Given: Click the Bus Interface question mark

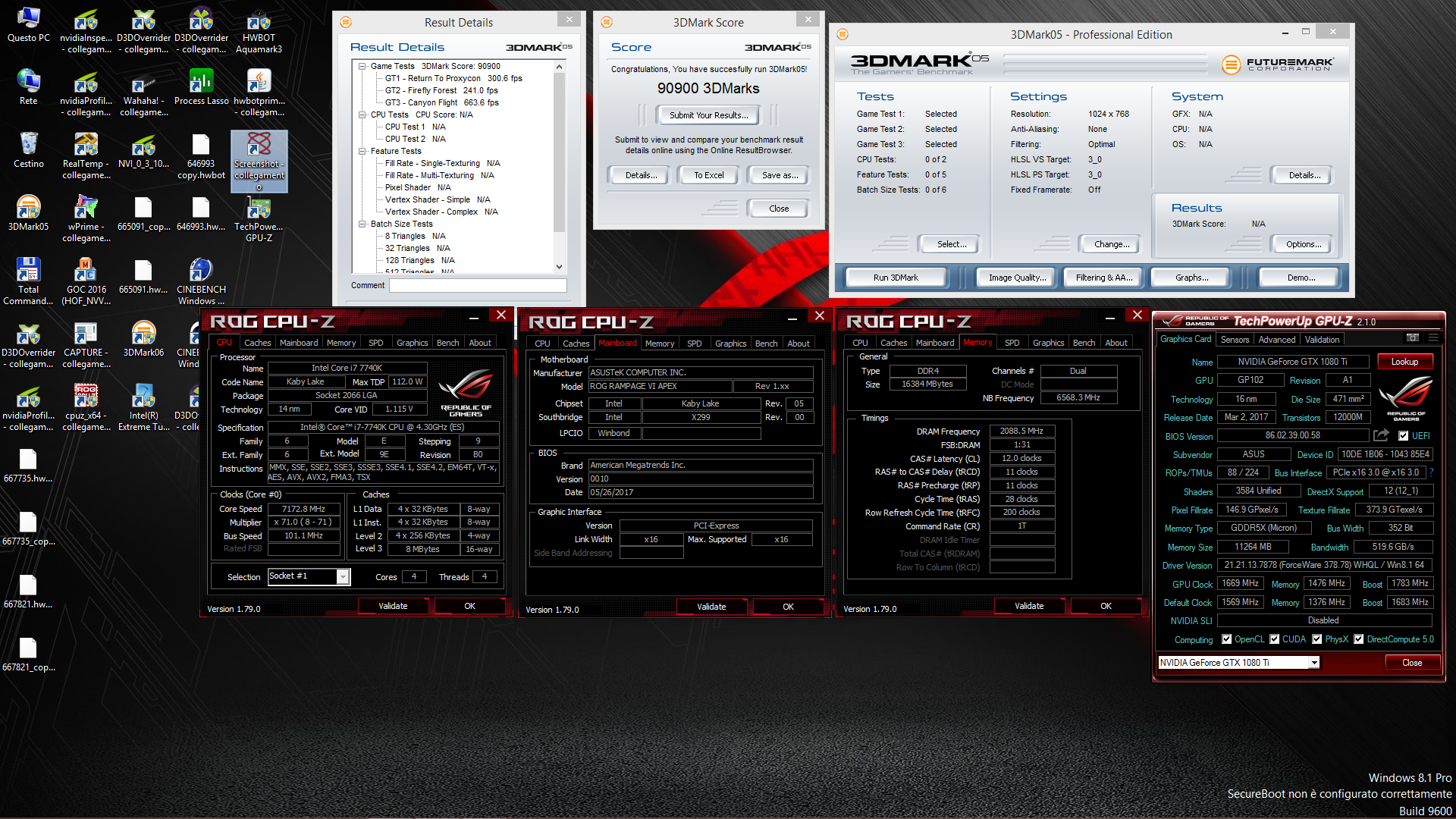Looking at the screenshot, I should click(1432, 472).
